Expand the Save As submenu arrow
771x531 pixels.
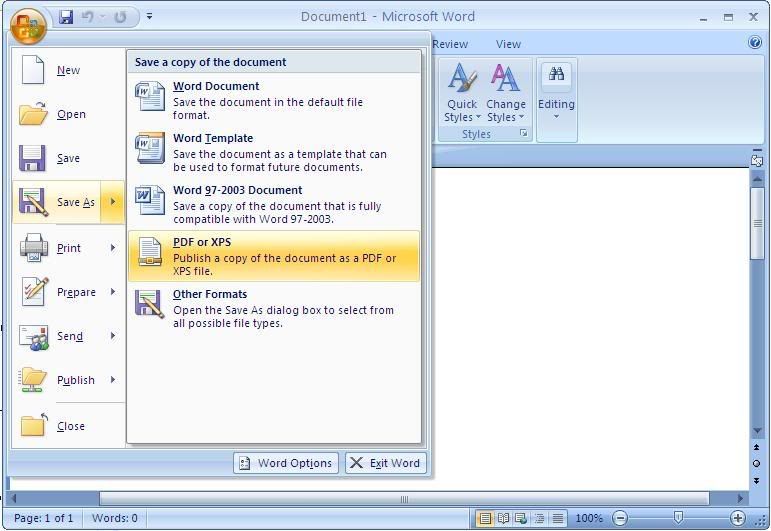pos(113,202)
